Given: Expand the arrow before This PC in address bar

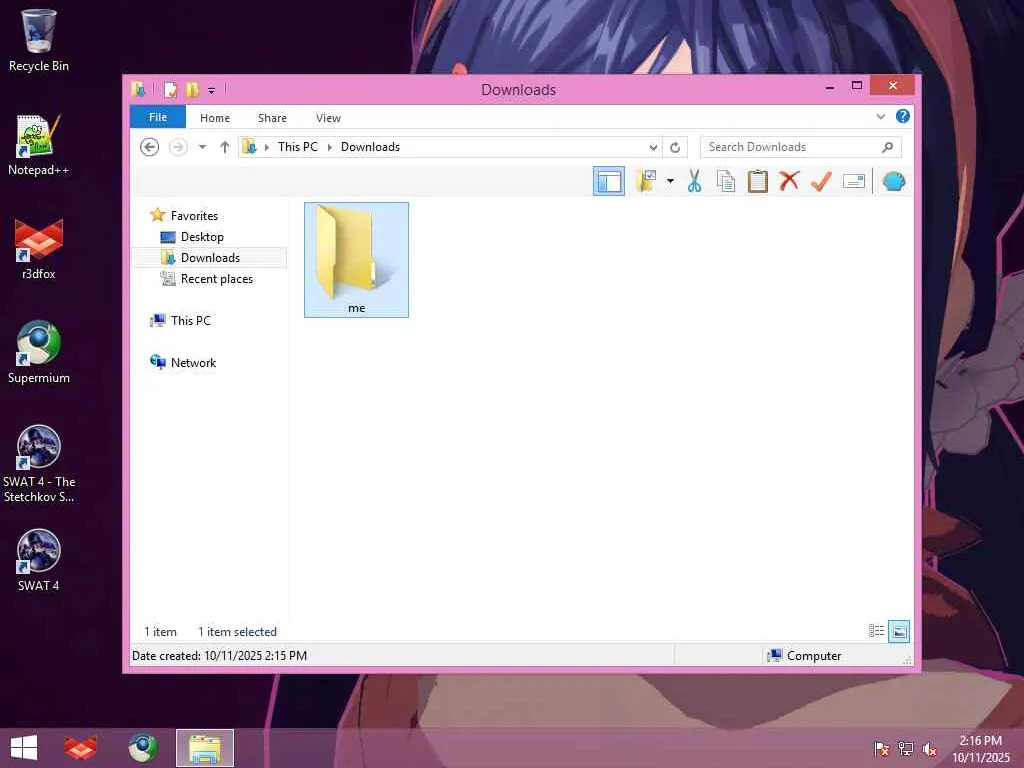Looking at the screenshot, I should coord(266,147).
